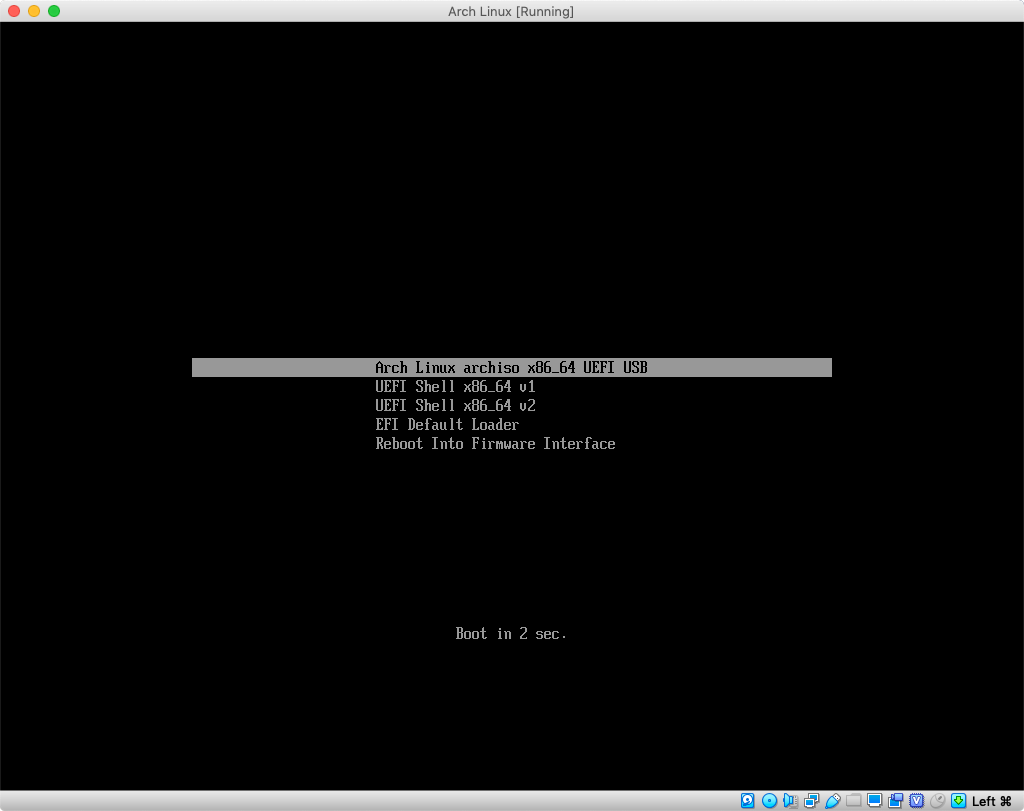Viewport: 1024px width, 811px height.
Task: Click the optical disc drive status icon
Action: pos(769,801)
